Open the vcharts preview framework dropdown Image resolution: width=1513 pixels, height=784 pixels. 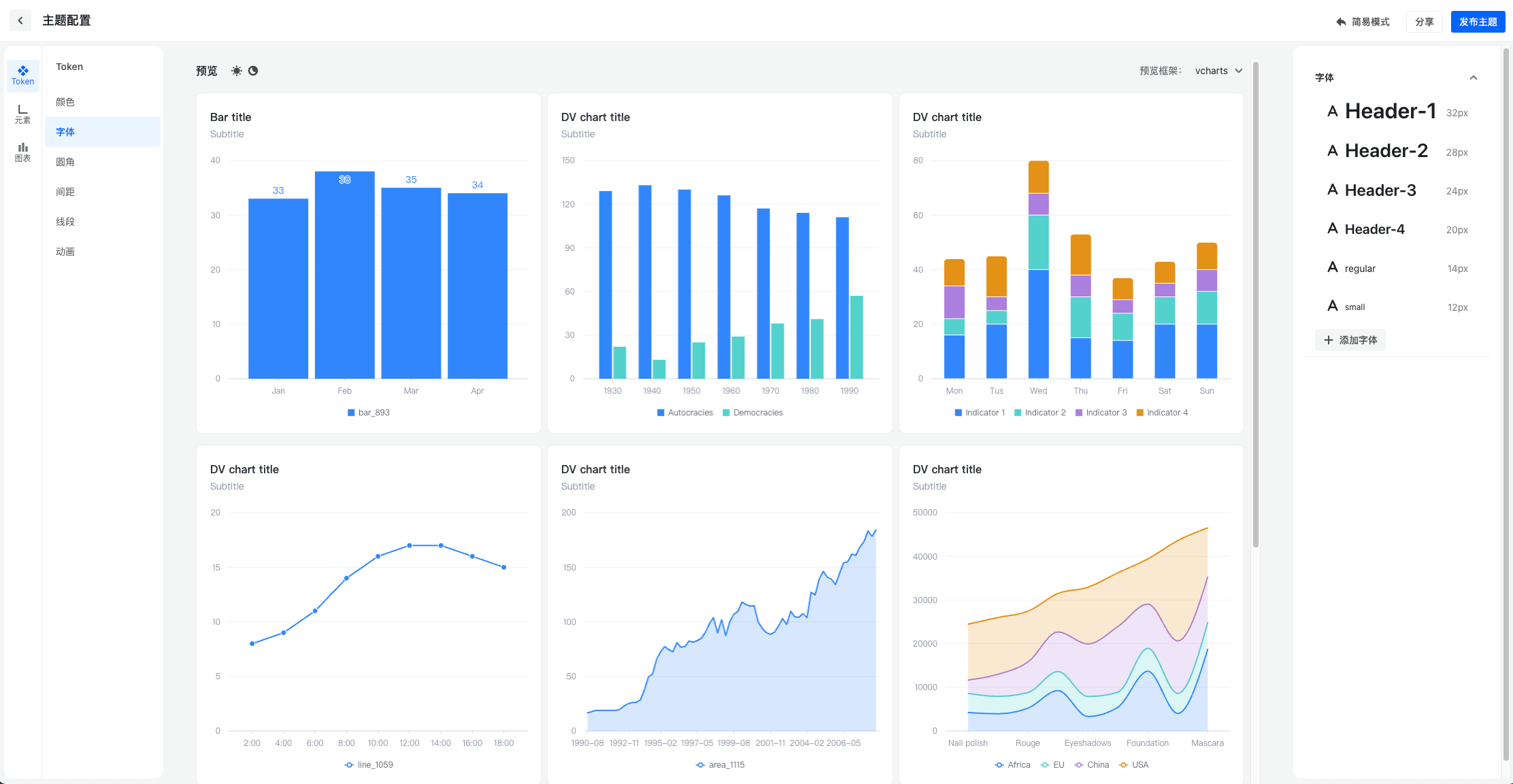pos(1218,71)
